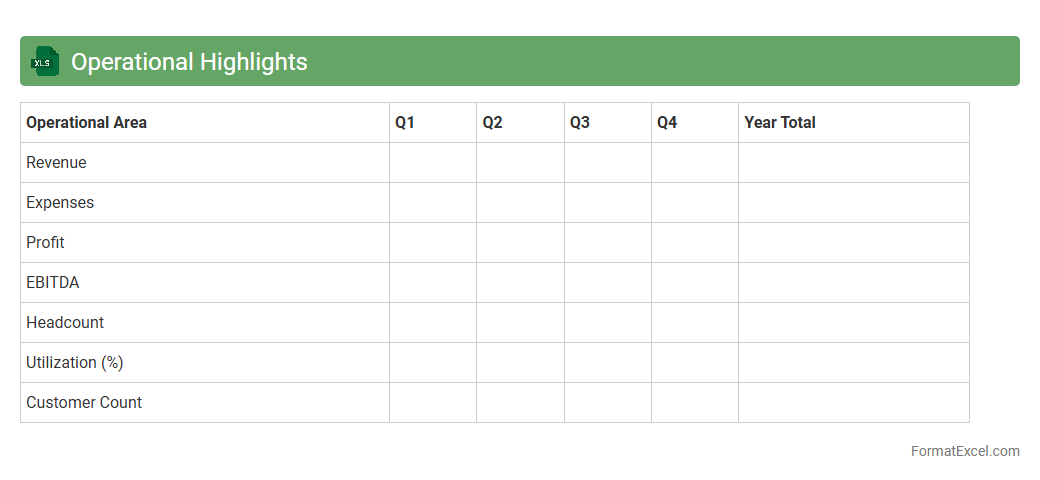Click the Operational Highlights title

(x=189, y=62)
